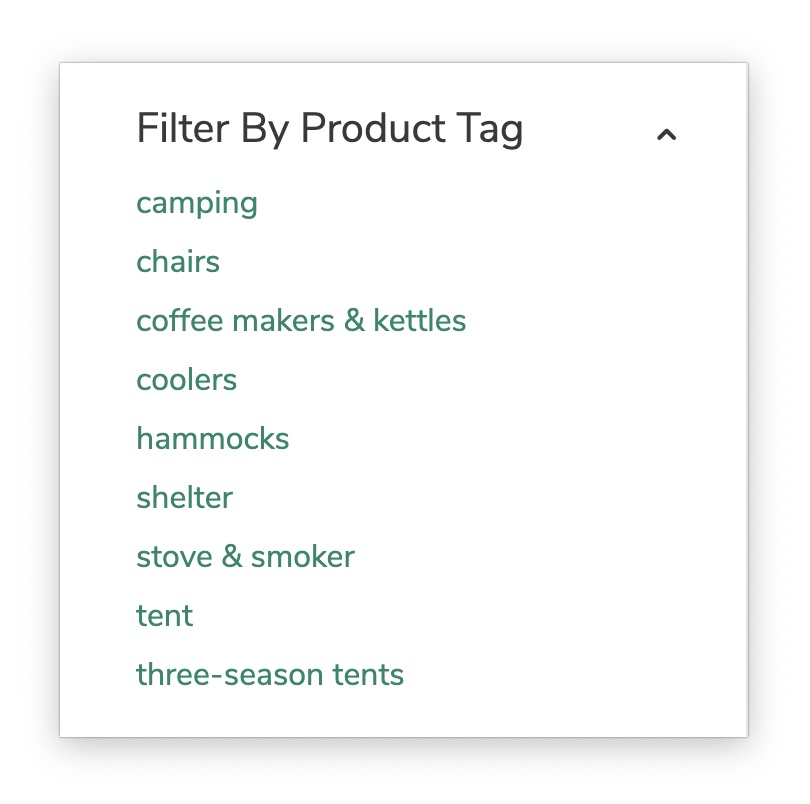Show products tagged shelter
810x804 pixels.
click(x=185, y=498)
